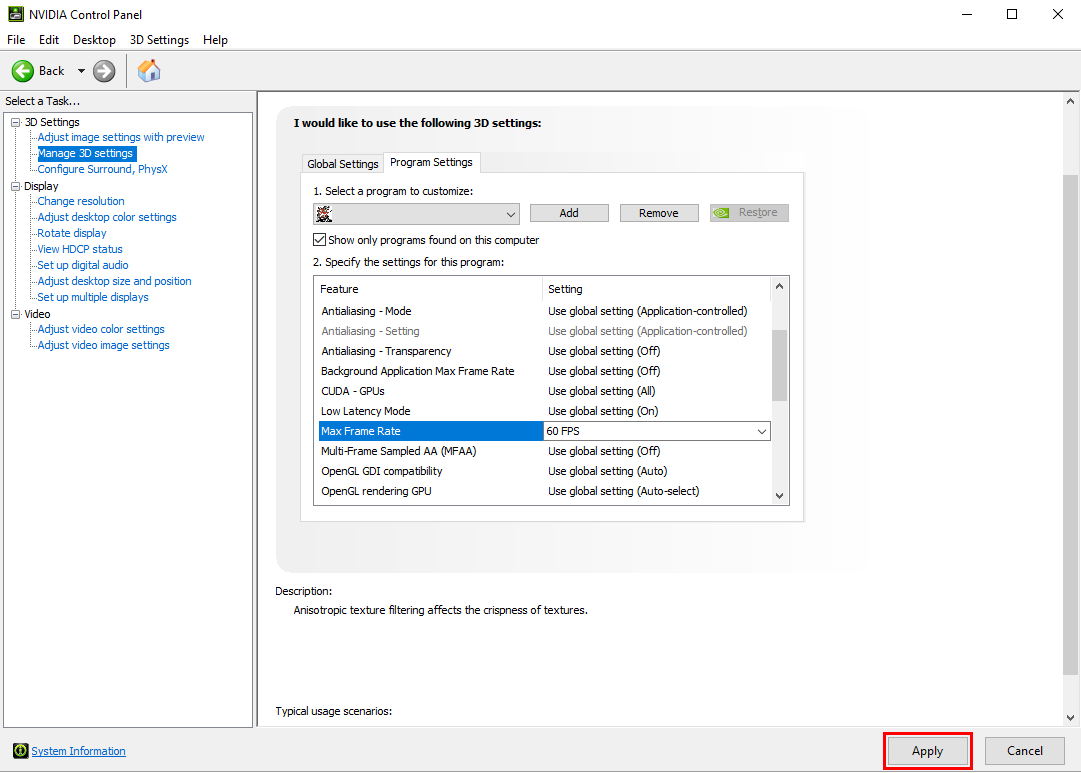Click the 'Feature' column header

tap(429, 289)
